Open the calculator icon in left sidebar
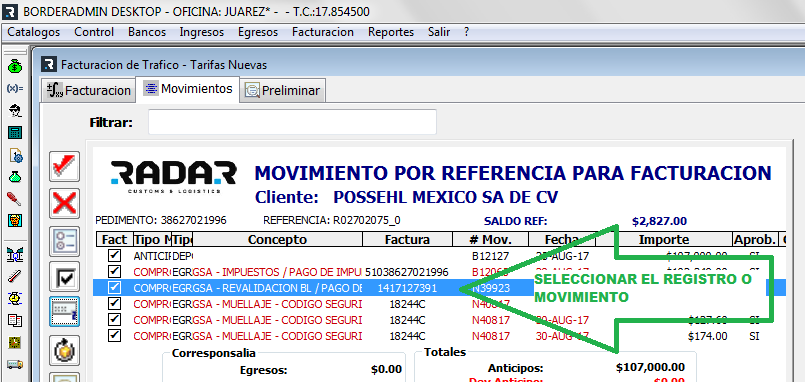 click(x=15, y=132)
